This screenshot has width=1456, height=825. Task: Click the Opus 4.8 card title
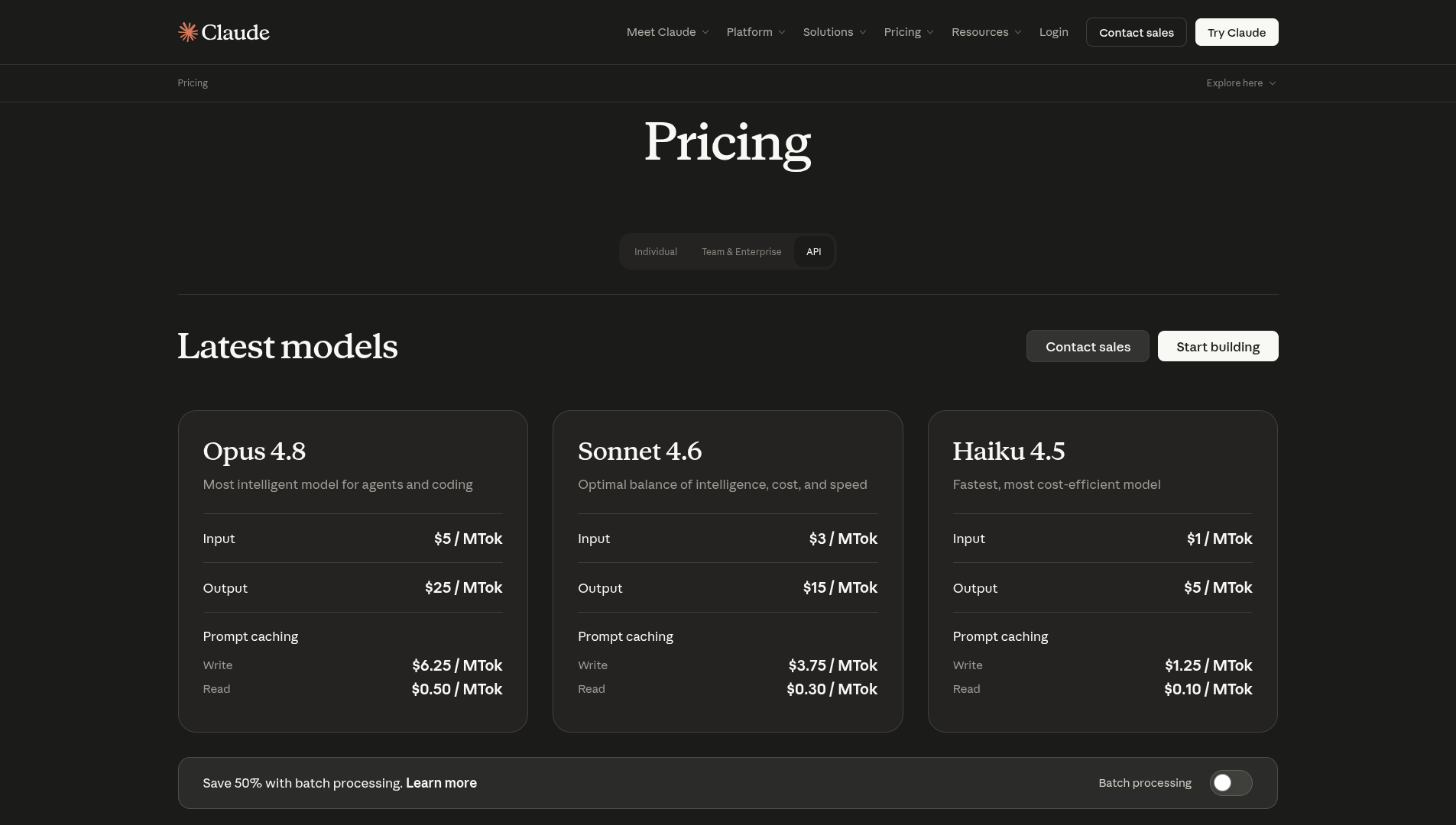point(255,451)
